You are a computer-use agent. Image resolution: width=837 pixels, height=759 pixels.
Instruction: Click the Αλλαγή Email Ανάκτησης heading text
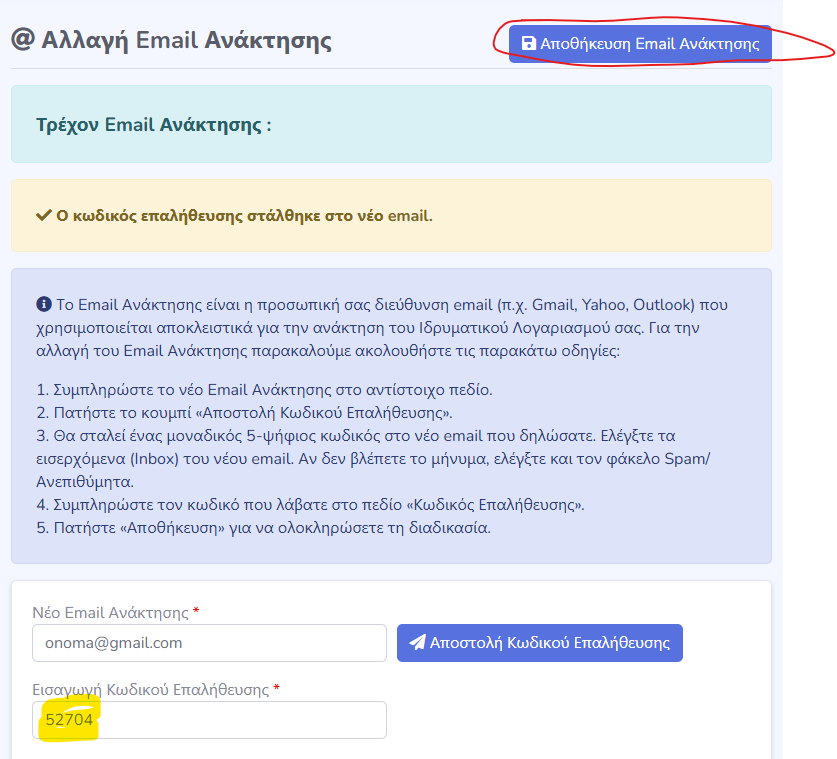[186, 41]
